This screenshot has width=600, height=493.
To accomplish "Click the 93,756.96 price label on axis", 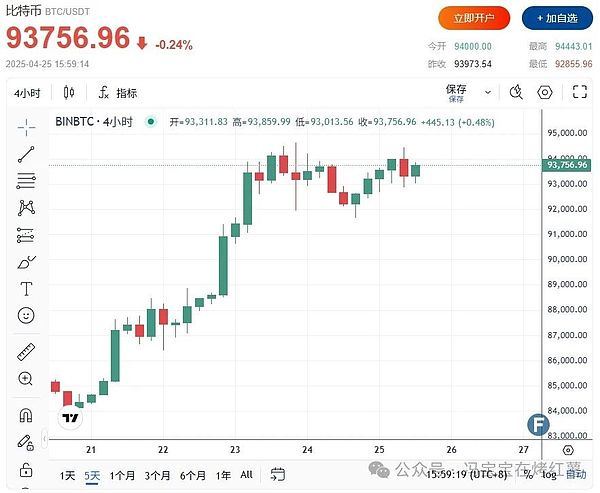I will tap(567, 165).
